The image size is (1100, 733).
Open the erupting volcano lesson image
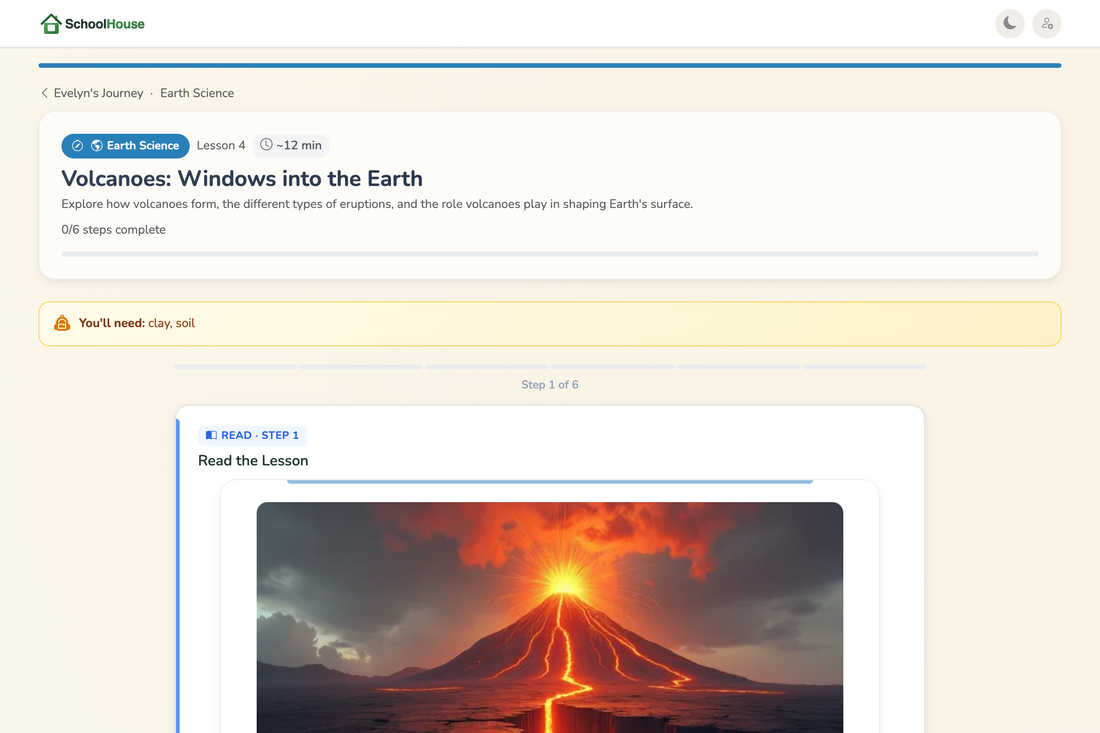(x=550, y=617)
